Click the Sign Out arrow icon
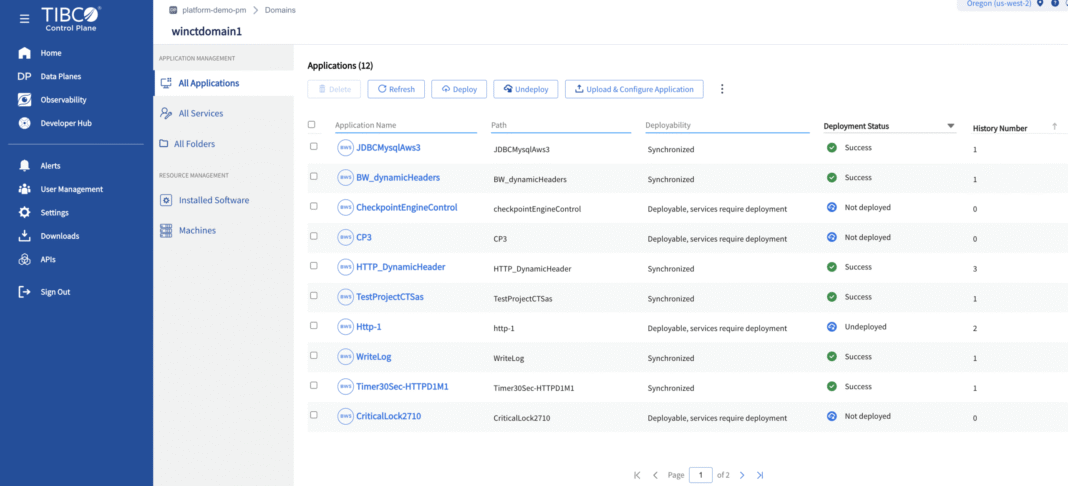This screenshot has height=486, width=1068. 25,292
